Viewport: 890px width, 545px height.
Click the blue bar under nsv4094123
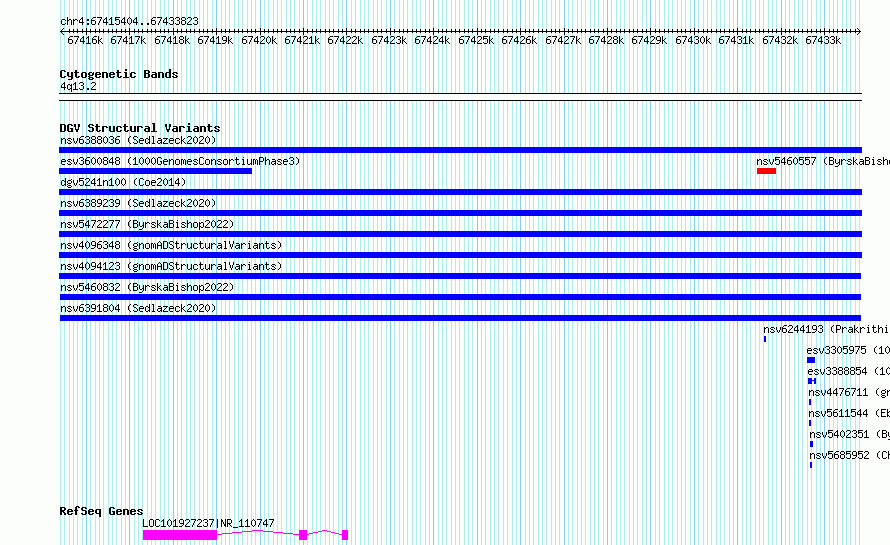pyautogui.click(x=460, y=276)
